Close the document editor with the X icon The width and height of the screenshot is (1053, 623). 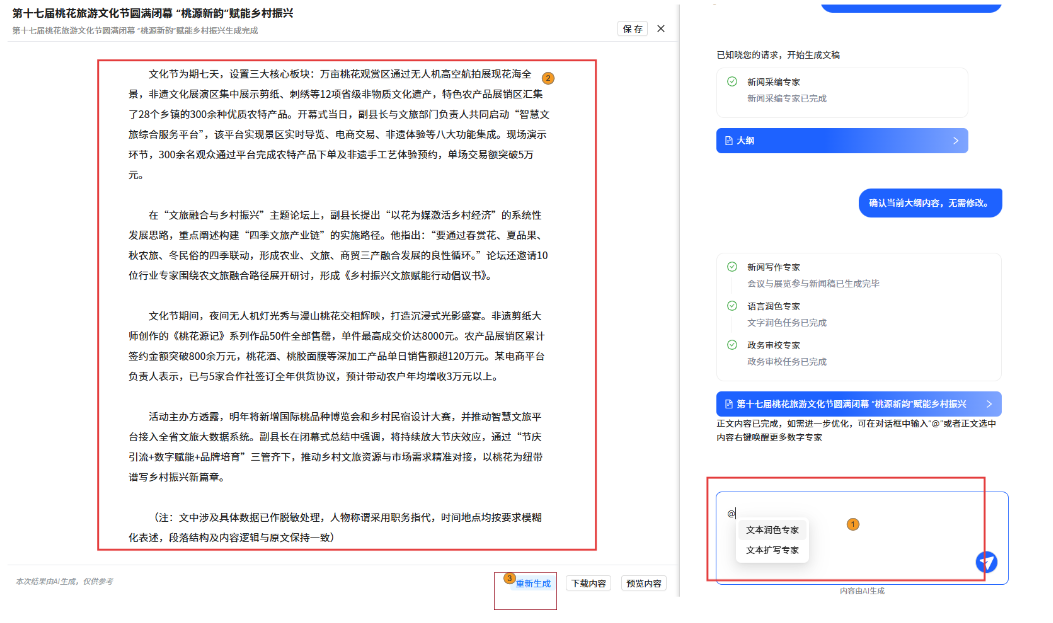coord(660,29)
